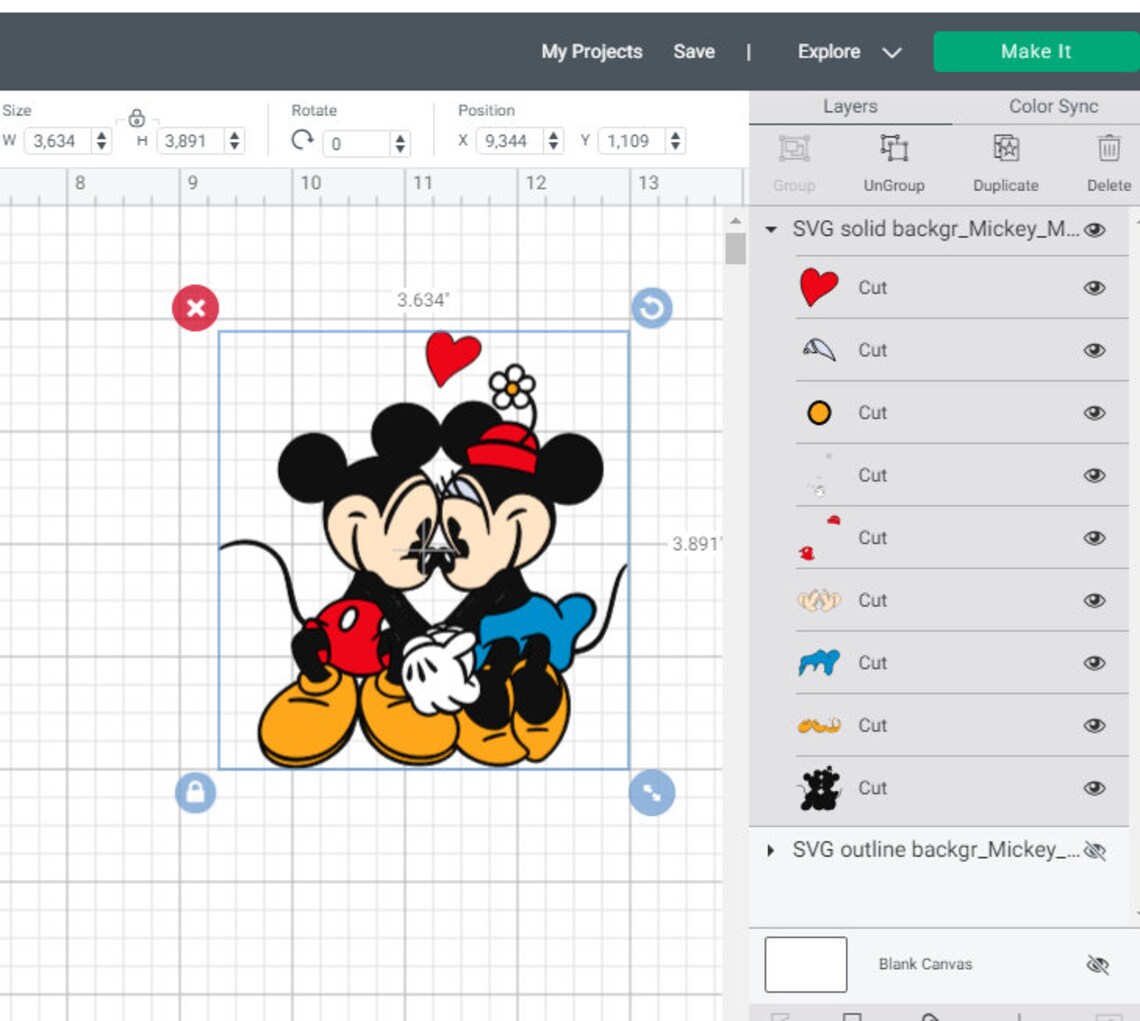1140x1021 pixels.
Task: Switch to the Color Sync tab
Action: (x=1051, y=106)
